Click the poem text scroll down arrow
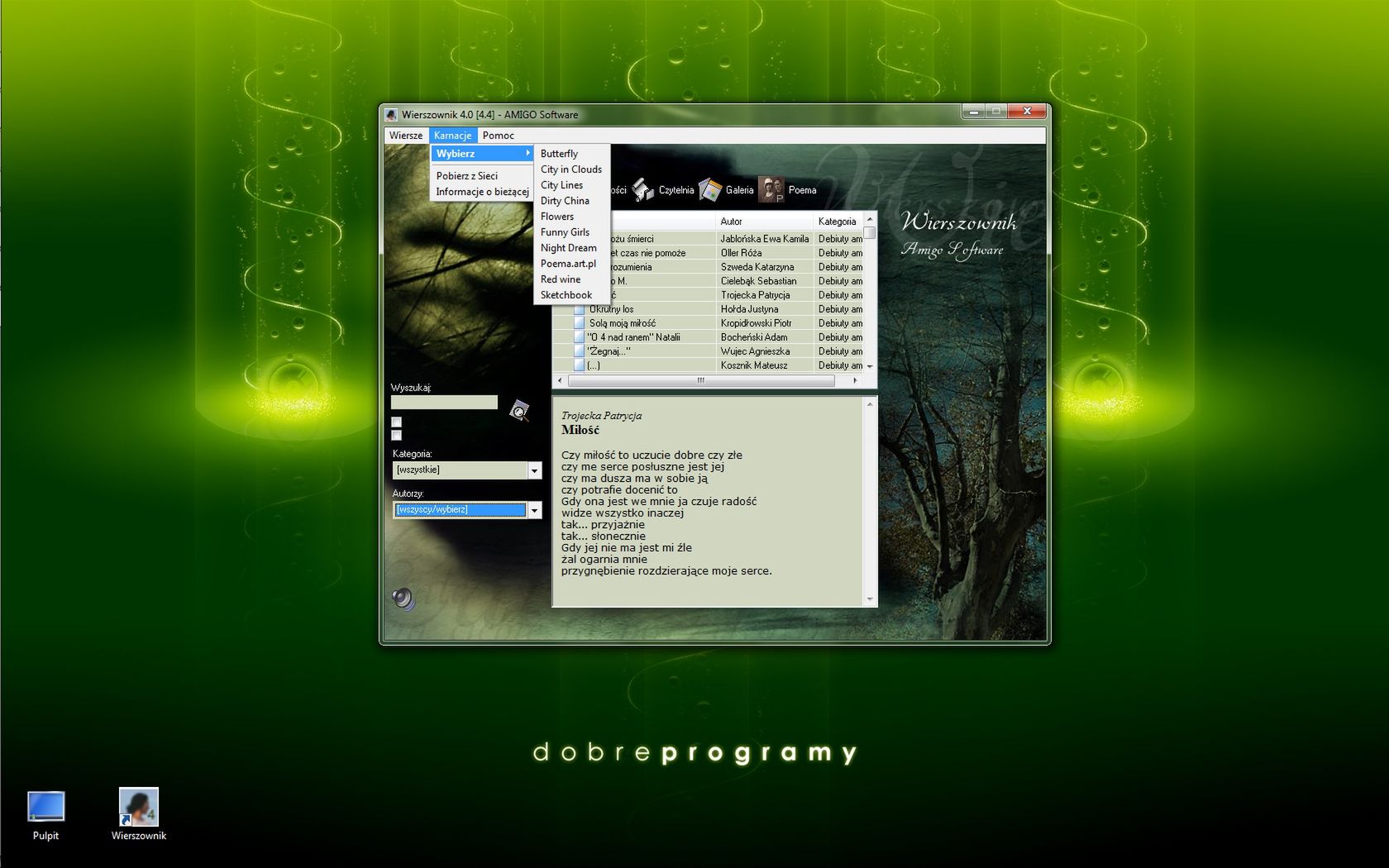 (x=870, y=599)
